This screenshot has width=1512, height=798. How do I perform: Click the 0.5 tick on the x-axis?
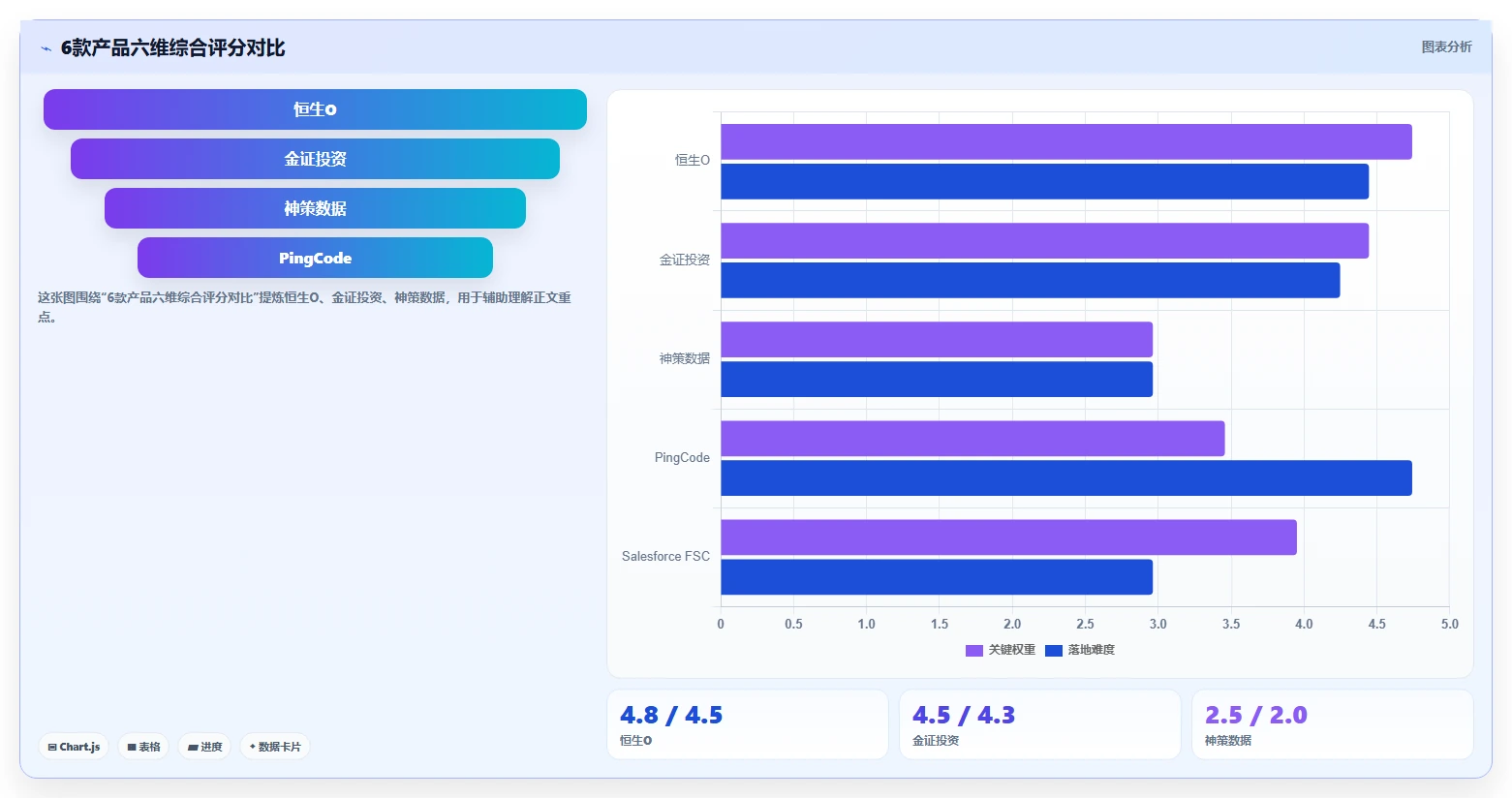793,625
